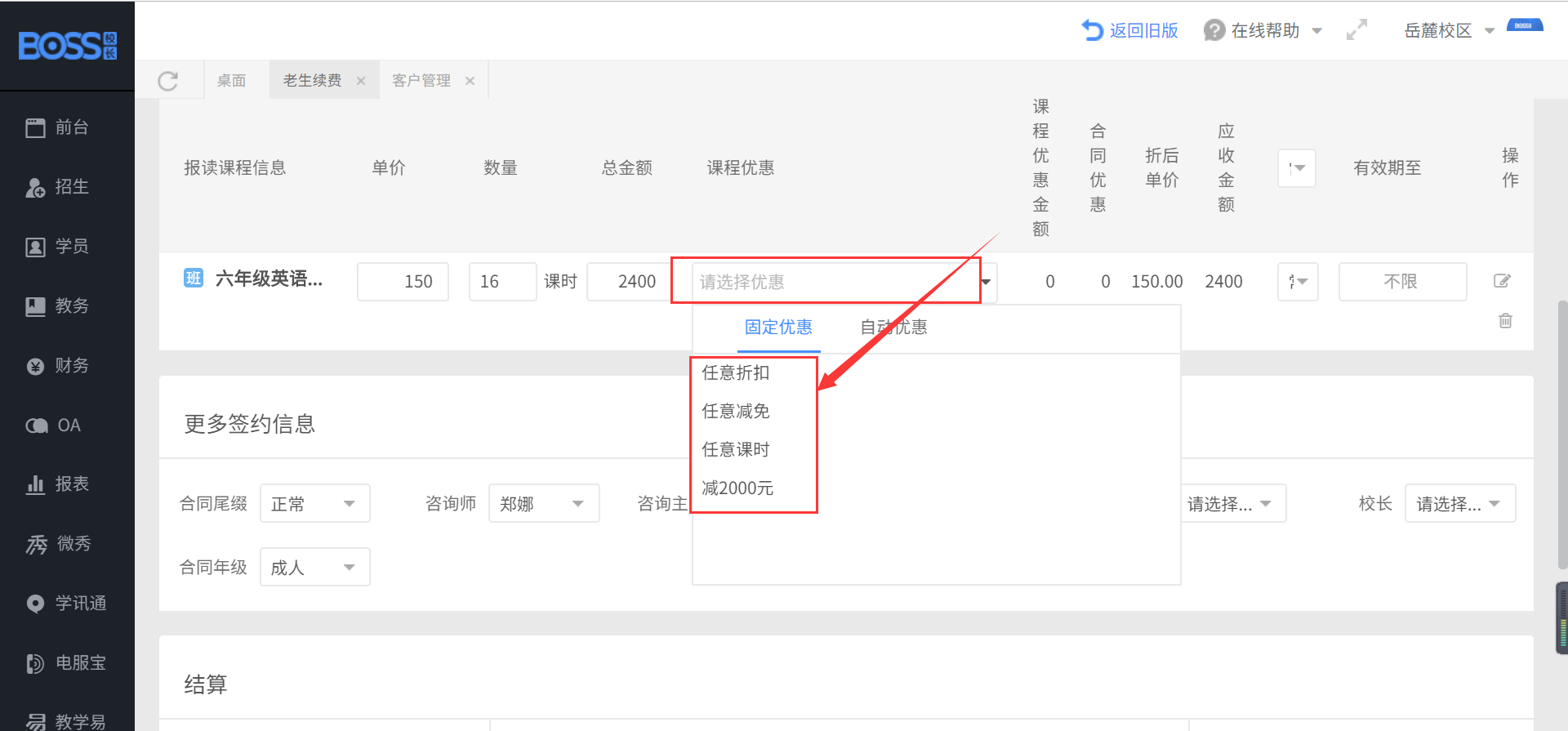
Task: Click the trash delete icon in the course row
Action: (1505, 321)
